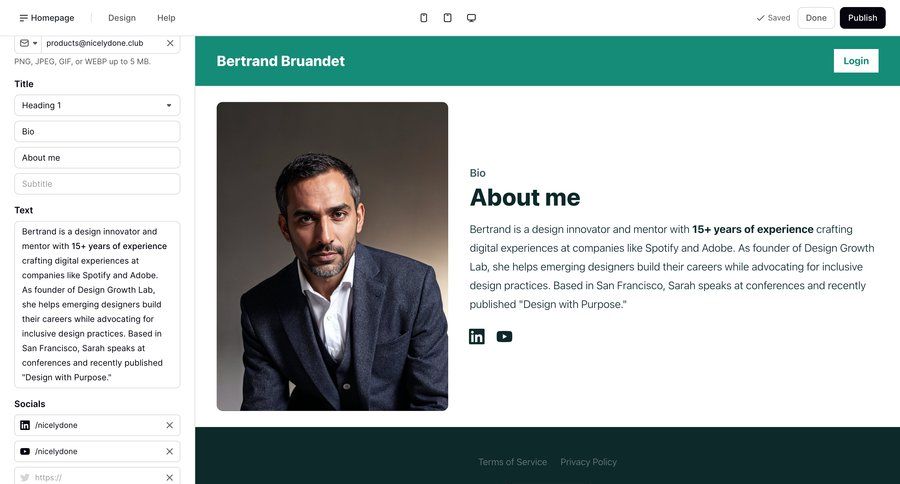The image size is (900, 484).
Task: Remove the YouTube social entry
Action: [x=170, y=451]
